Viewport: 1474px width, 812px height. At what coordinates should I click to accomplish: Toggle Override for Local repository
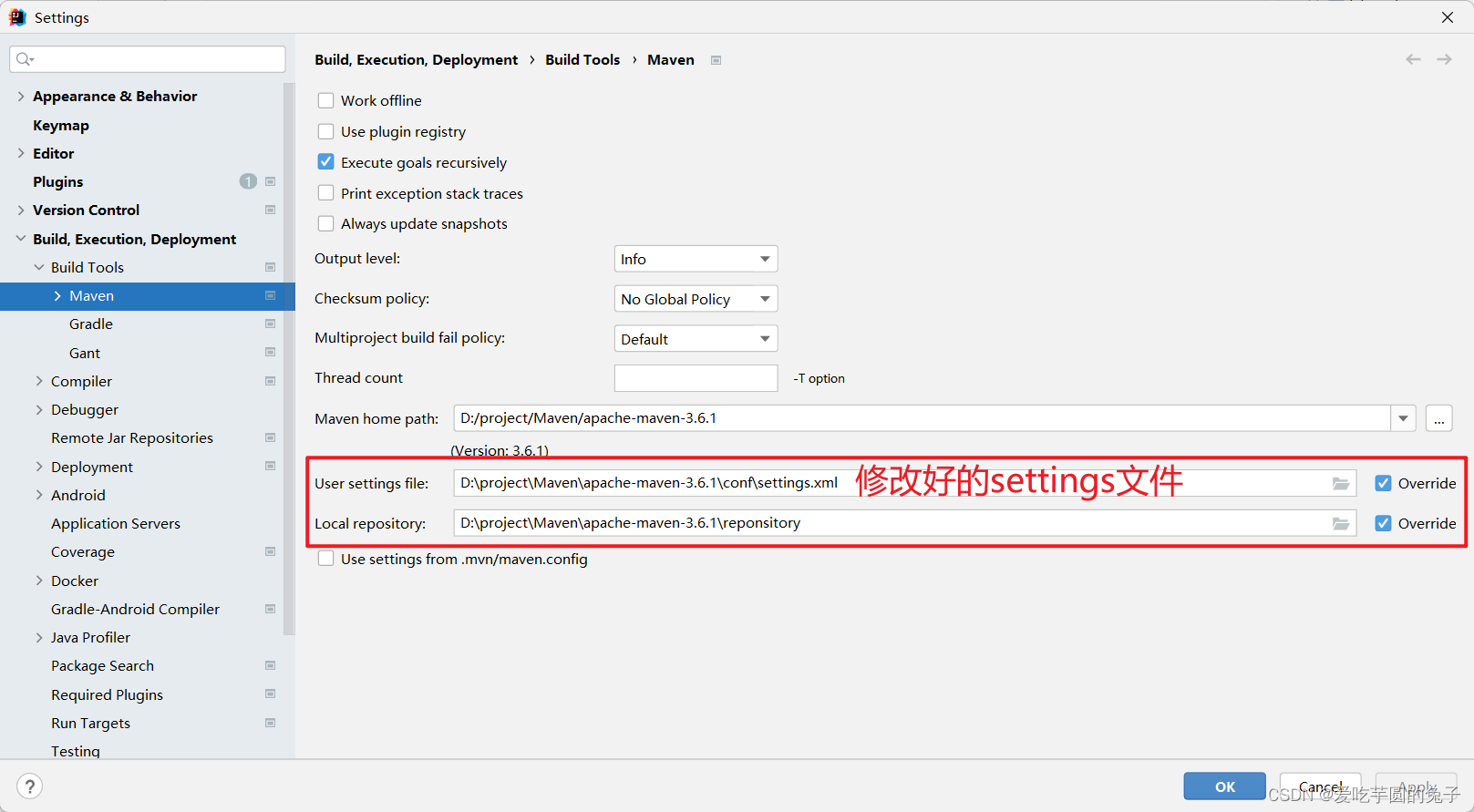click(1383, 523)
